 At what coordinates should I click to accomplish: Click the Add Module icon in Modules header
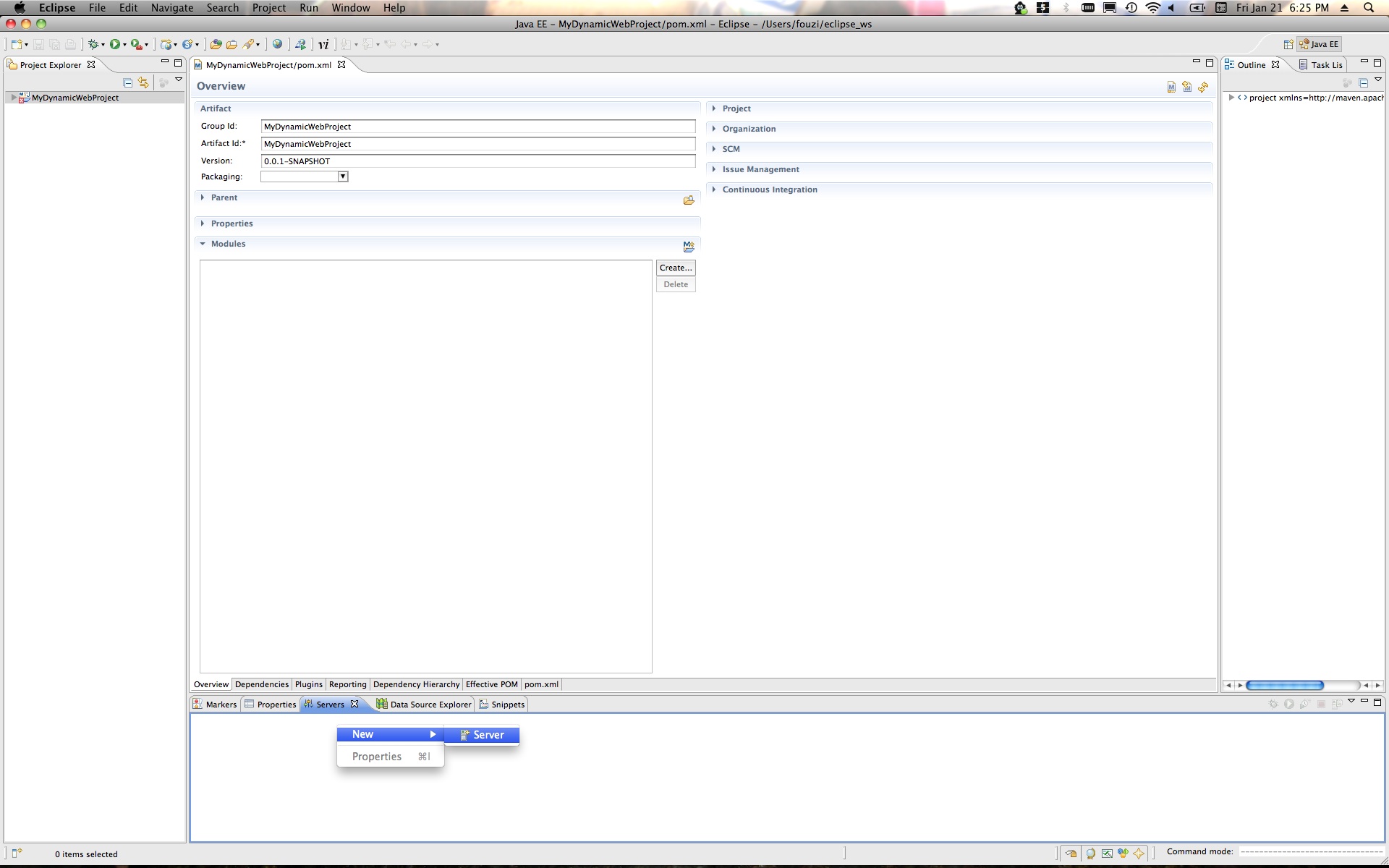(689, 247)
